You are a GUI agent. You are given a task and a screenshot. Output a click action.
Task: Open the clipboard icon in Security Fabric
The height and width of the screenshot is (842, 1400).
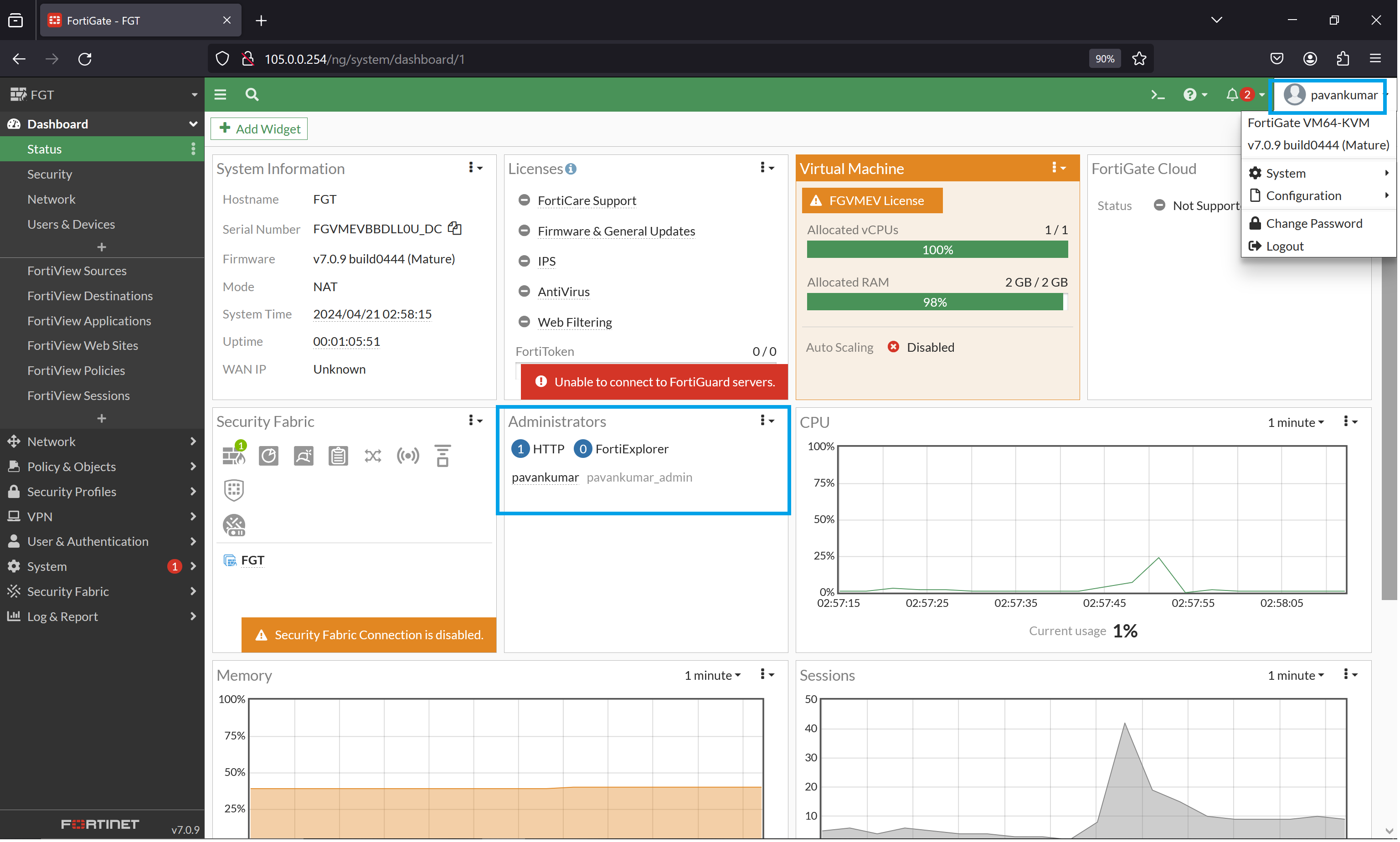(x=338, y=455)
